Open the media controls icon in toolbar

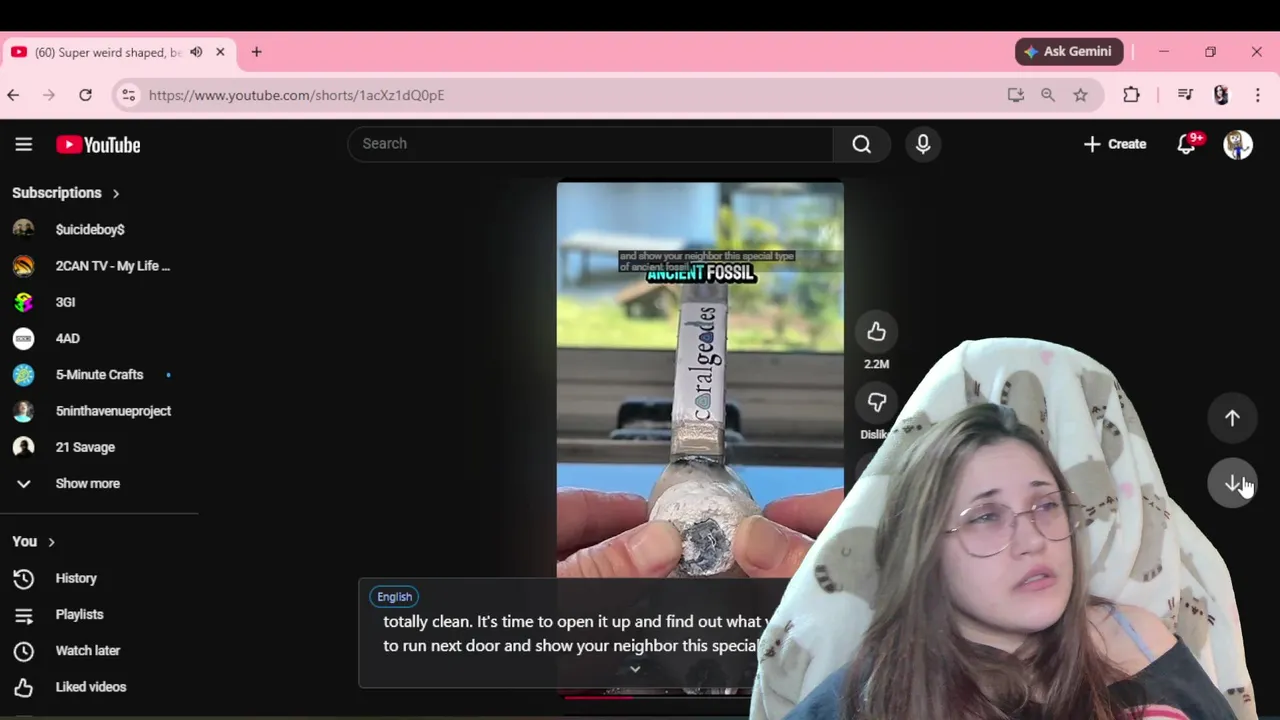click(1185, 95)
